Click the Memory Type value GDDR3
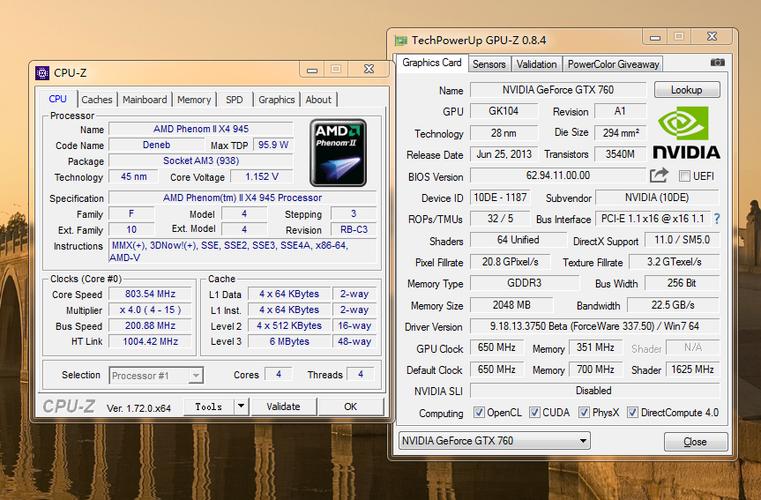The height and width of the screenshot is (500, 761). pos(524,283)
